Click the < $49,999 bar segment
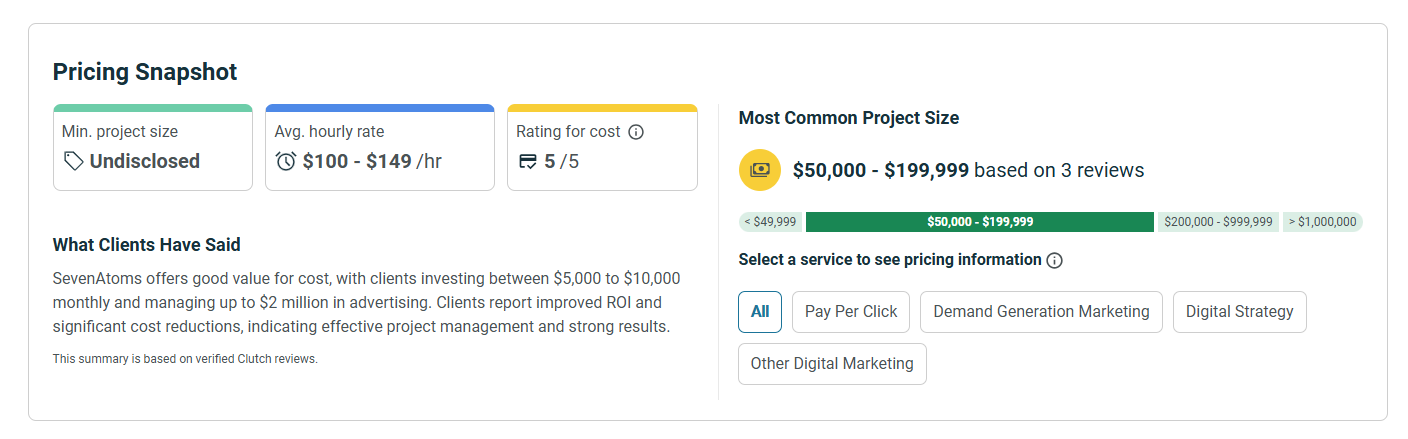The image size is (1408, 439). point(770,222)
